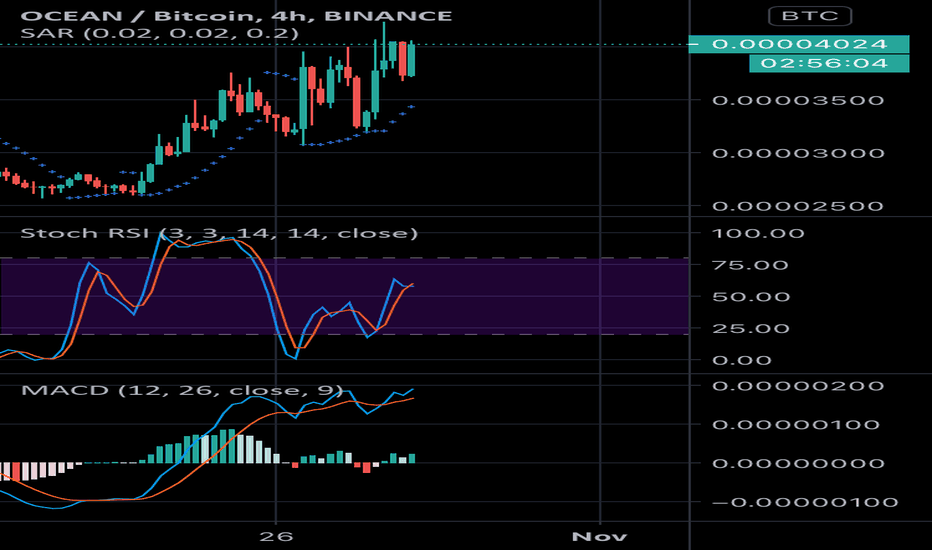Click the −0.00000100 MACD scale label
Image resolution: width=932 pixels, height=550 pixels.
(x=804, y=502)
